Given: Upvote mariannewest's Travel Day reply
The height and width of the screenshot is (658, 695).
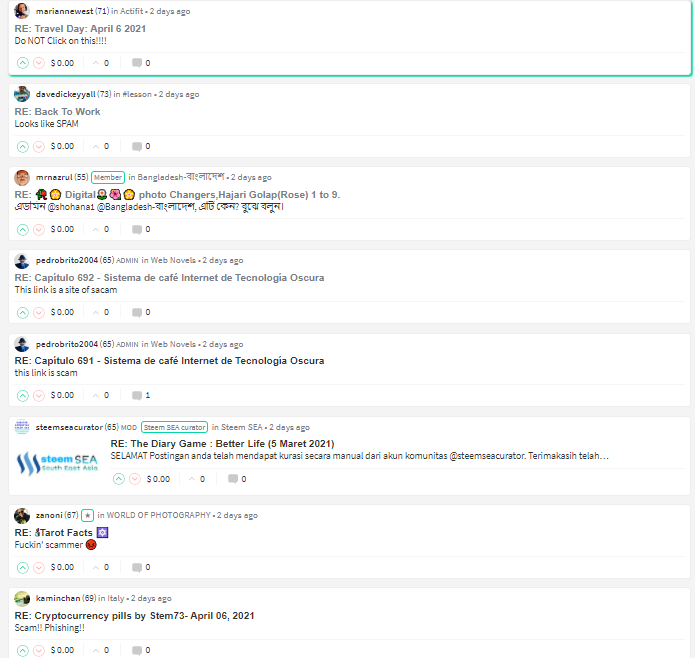Looking at the screenshot, I should (x=23, y=63).
